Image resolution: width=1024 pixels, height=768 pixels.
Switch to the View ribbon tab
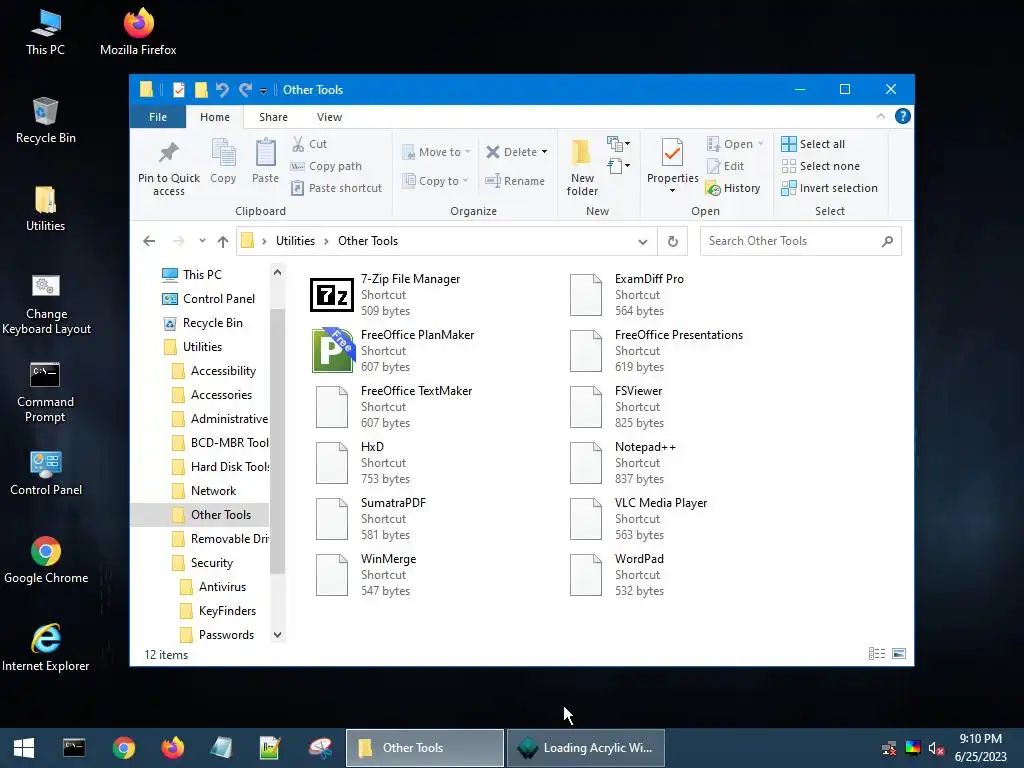pos(329,117)
